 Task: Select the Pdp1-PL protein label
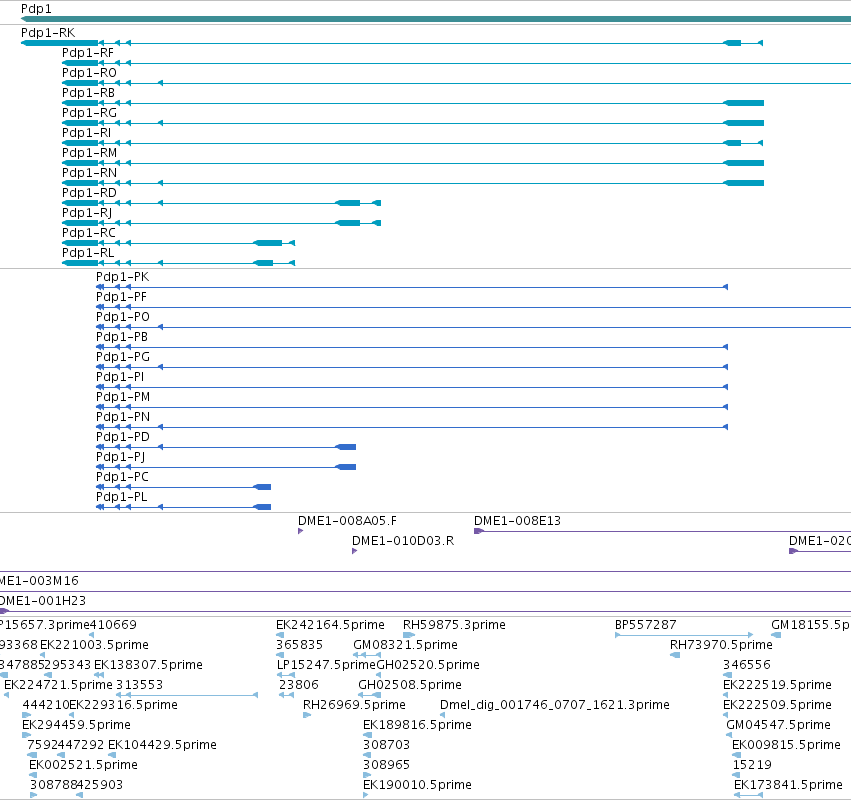(x=122, y=497)
